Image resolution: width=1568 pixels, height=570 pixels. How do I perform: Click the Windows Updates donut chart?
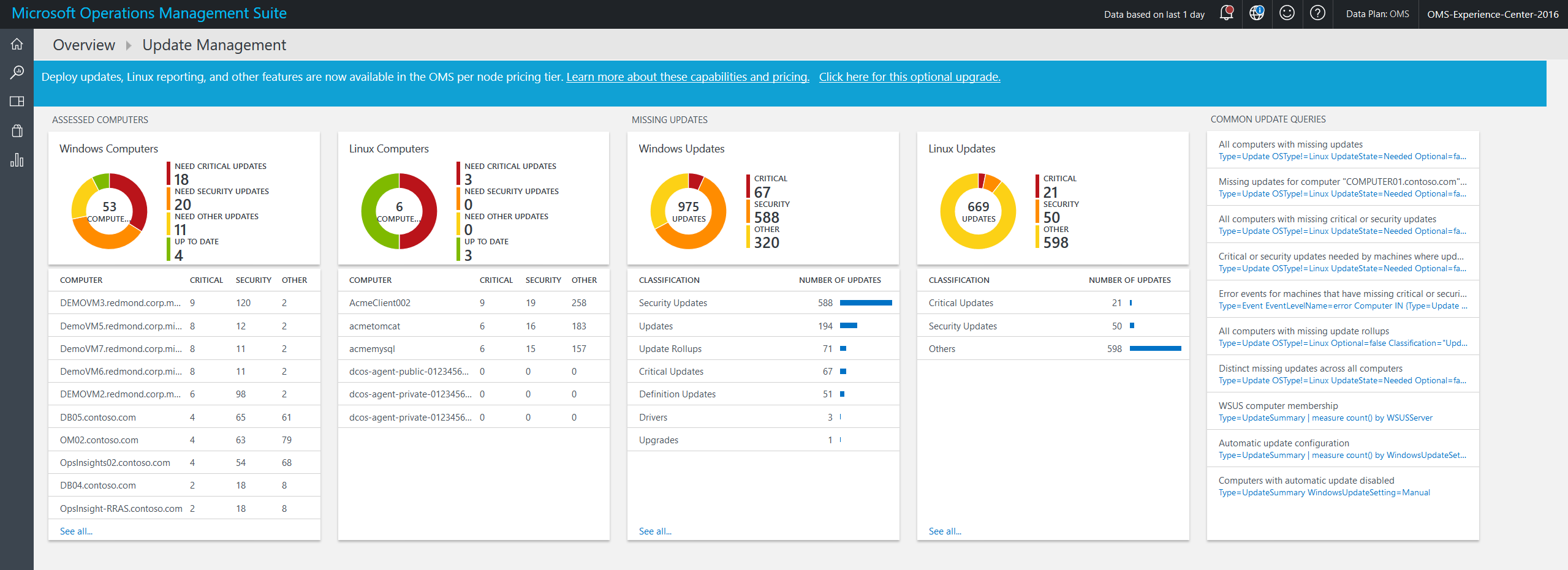[688, 211]
